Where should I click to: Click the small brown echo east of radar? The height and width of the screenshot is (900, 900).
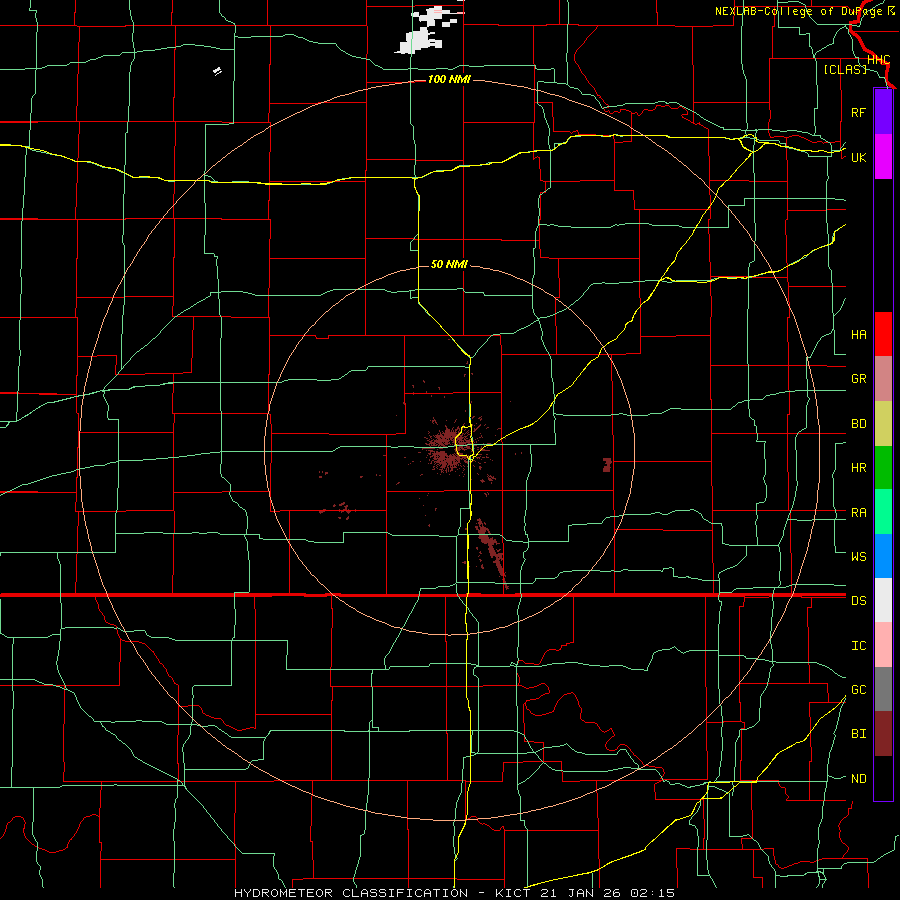coord(607,465)
